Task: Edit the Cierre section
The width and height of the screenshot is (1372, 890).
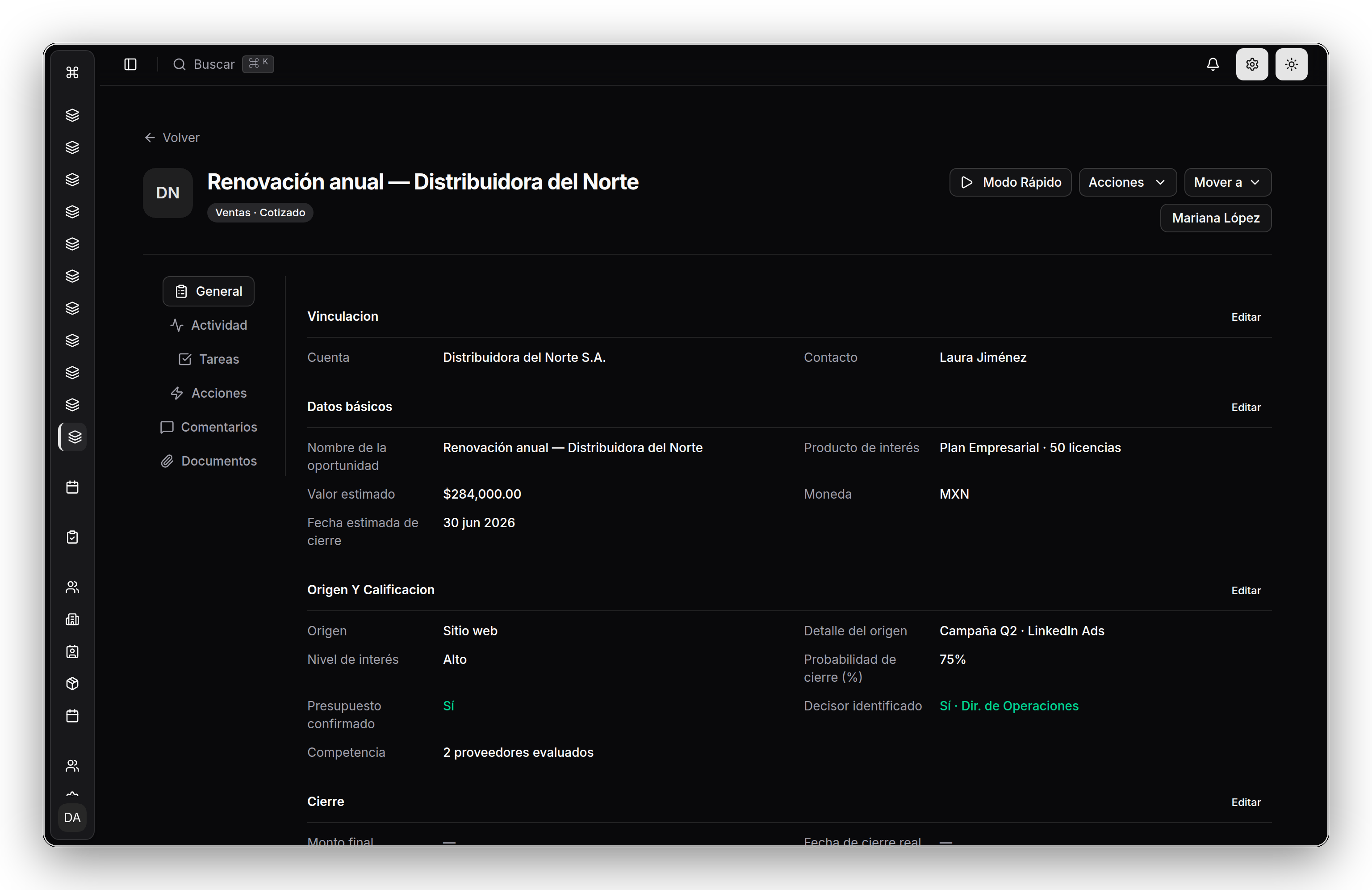Action: 1245,802
